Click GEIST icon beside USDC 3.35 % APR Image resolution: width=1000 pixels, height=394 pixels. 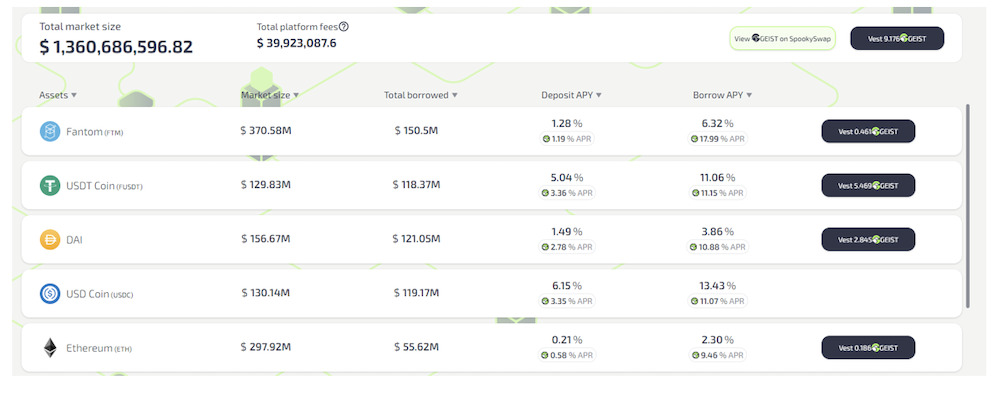(545, 301)
